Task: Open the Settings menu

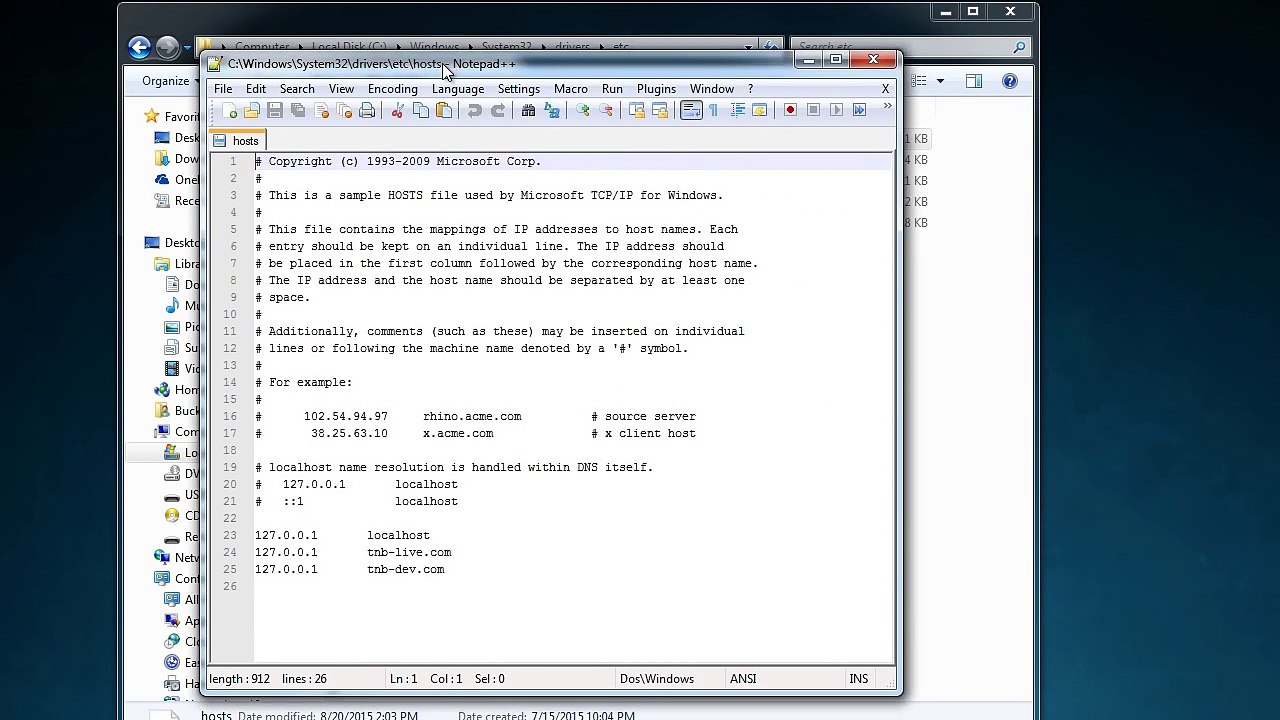Action: click(519, 89)
